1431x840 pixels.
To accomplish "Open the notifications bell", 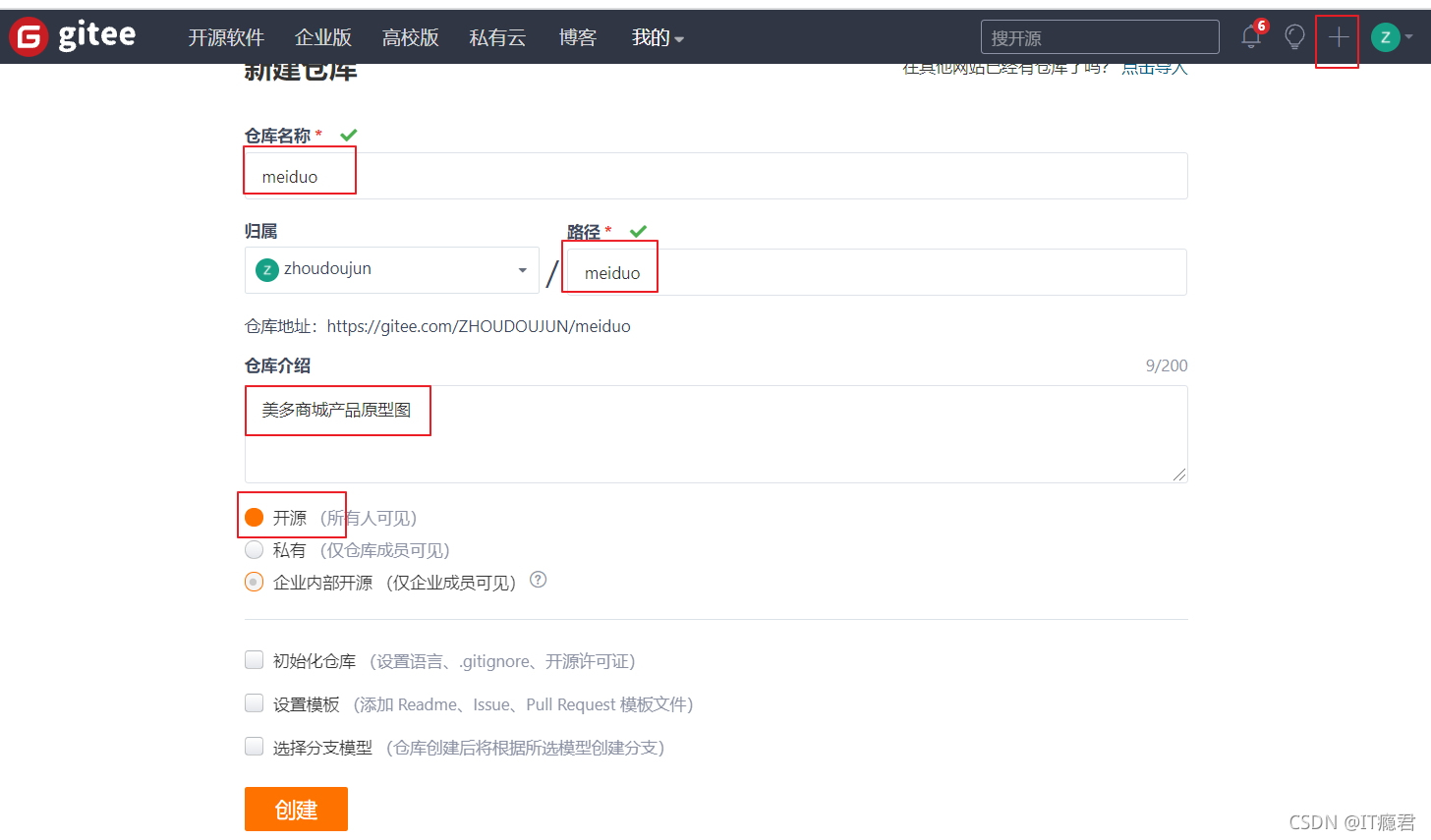I will click(x=1251, y=37).
